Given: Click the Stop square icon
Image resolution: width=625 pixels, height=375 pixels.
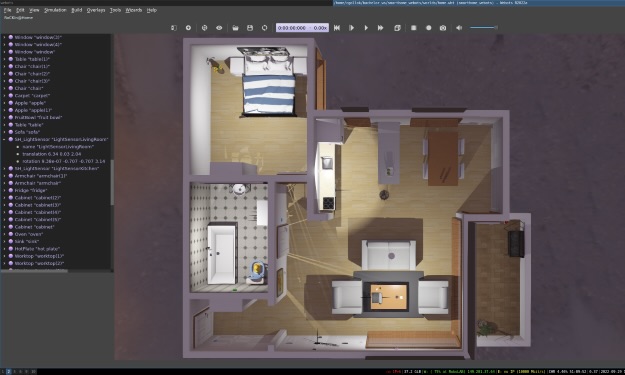Looking at the screenshot, I should point(414,28).
